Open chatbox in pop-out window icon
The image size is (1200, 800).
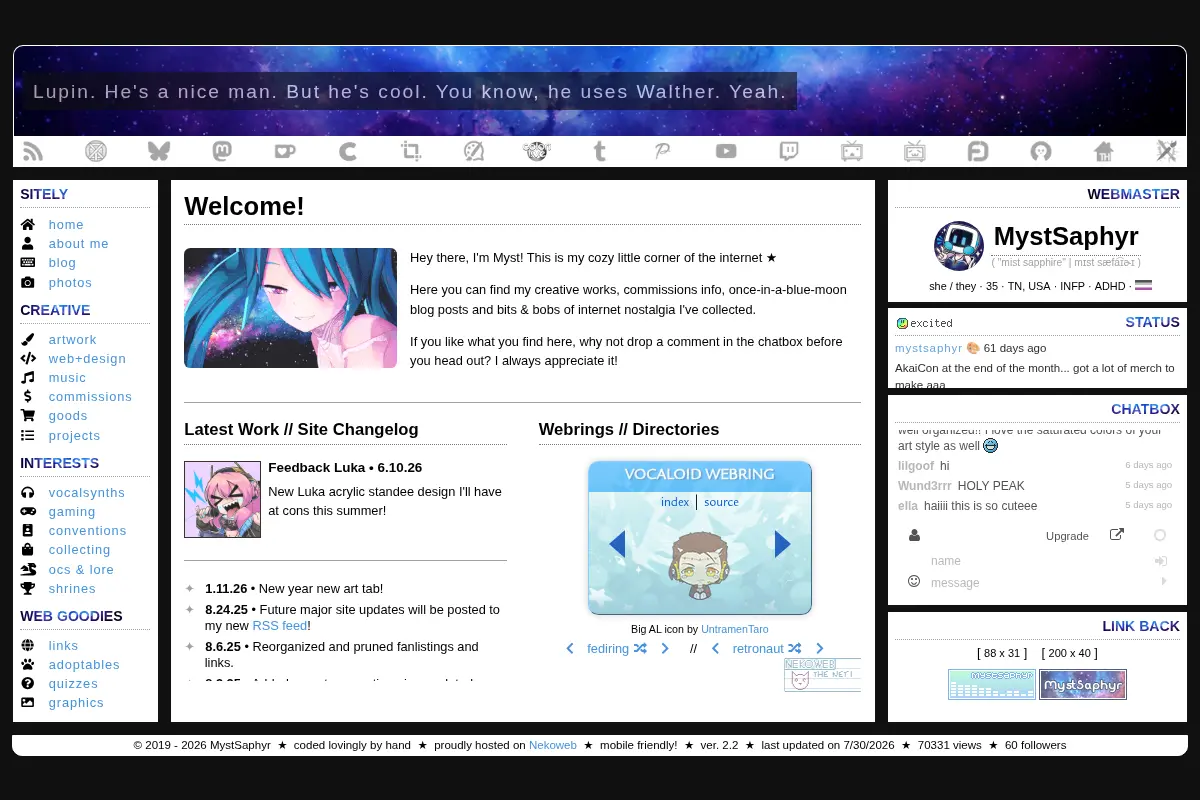click(x=1117, y=534)
